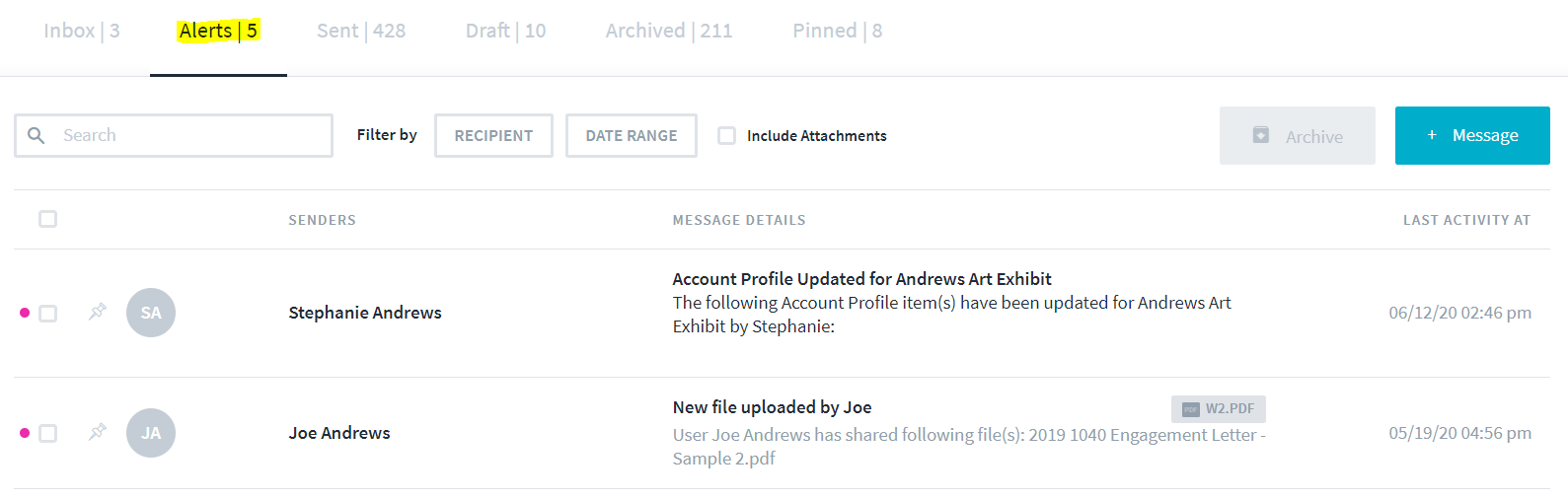
Task: Open the Sent tab
Action: (361, 32)
